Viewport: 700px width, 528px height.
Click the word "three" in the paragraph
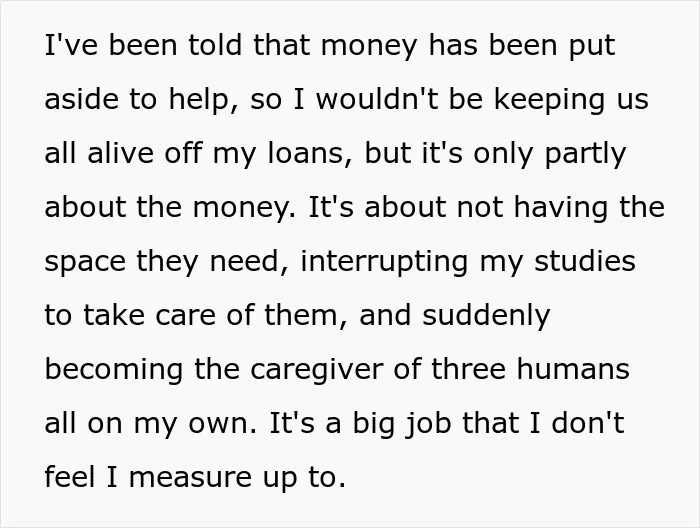[x=469, y=369]
